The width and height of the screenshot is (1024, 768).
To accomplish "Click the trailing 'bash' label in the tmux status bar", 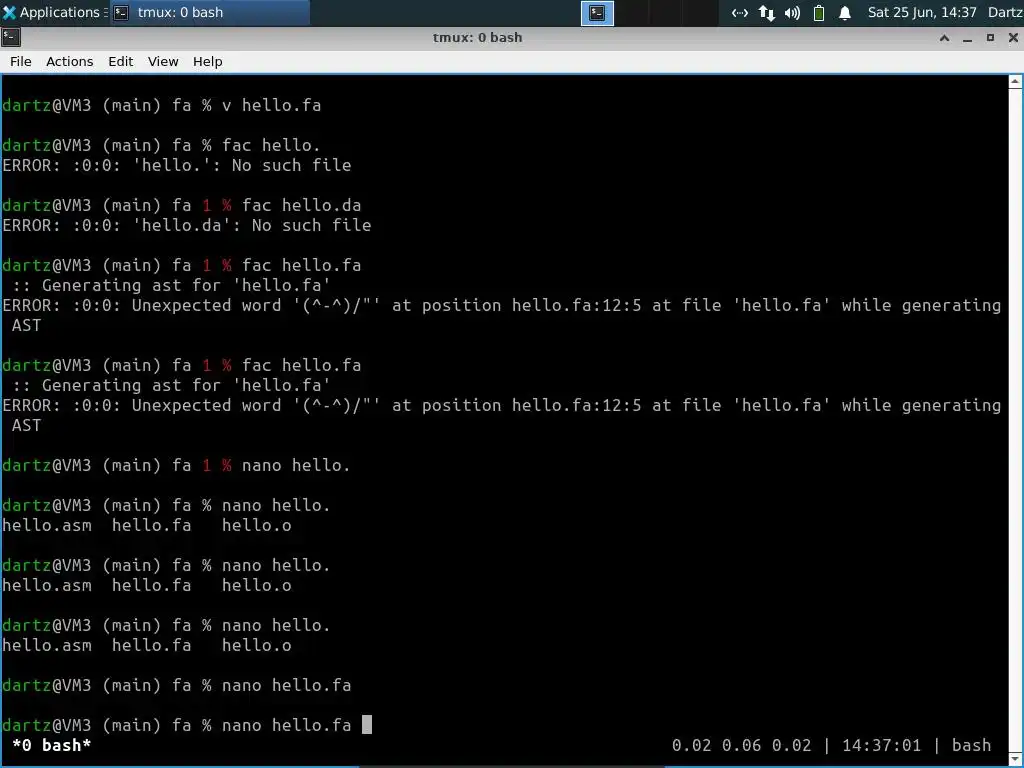I will (971, 745).
